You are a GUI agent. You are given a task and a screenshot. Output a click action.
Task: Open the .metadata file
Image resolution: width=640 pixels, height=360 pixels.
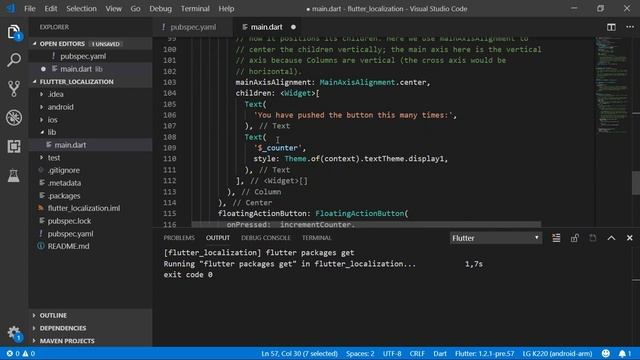64,183
